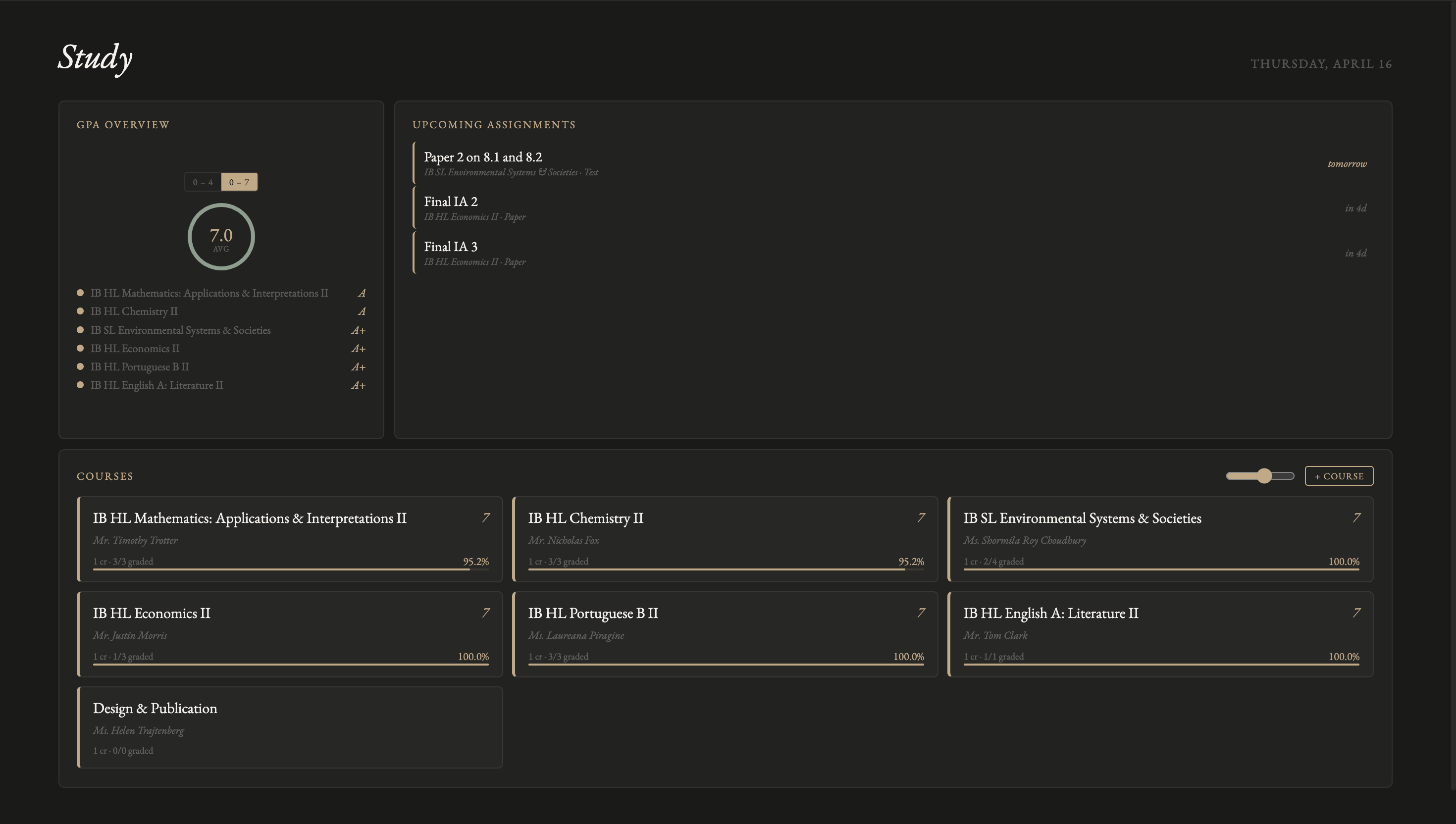Click the Study app title
The image size is (1456, 824).
point(95,58)
